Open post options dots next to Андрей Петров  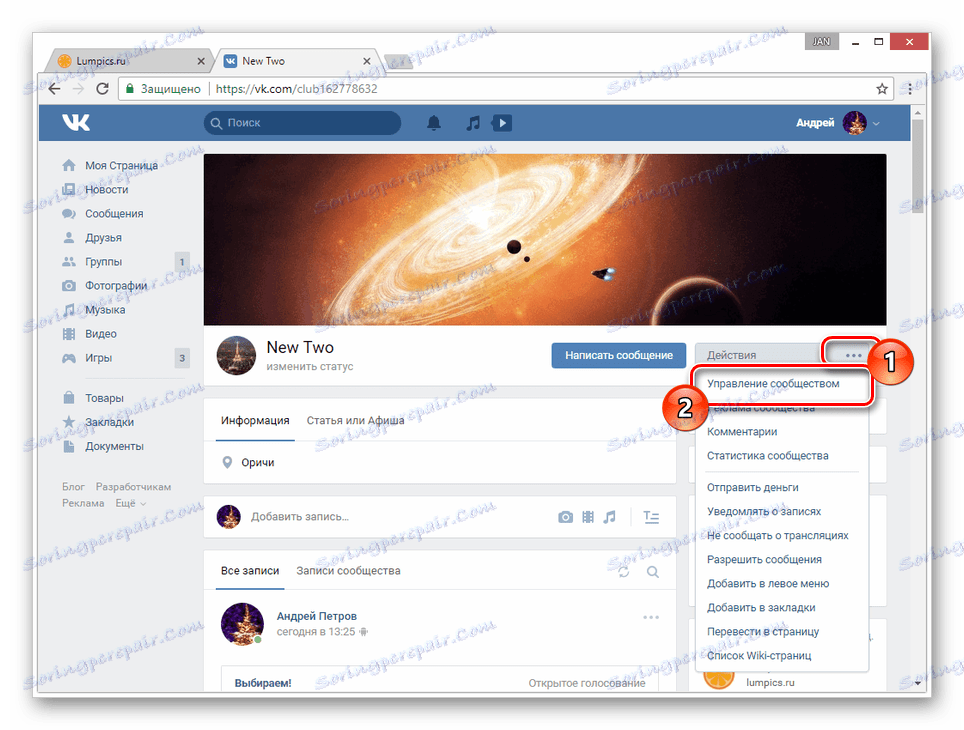(650, 617)
